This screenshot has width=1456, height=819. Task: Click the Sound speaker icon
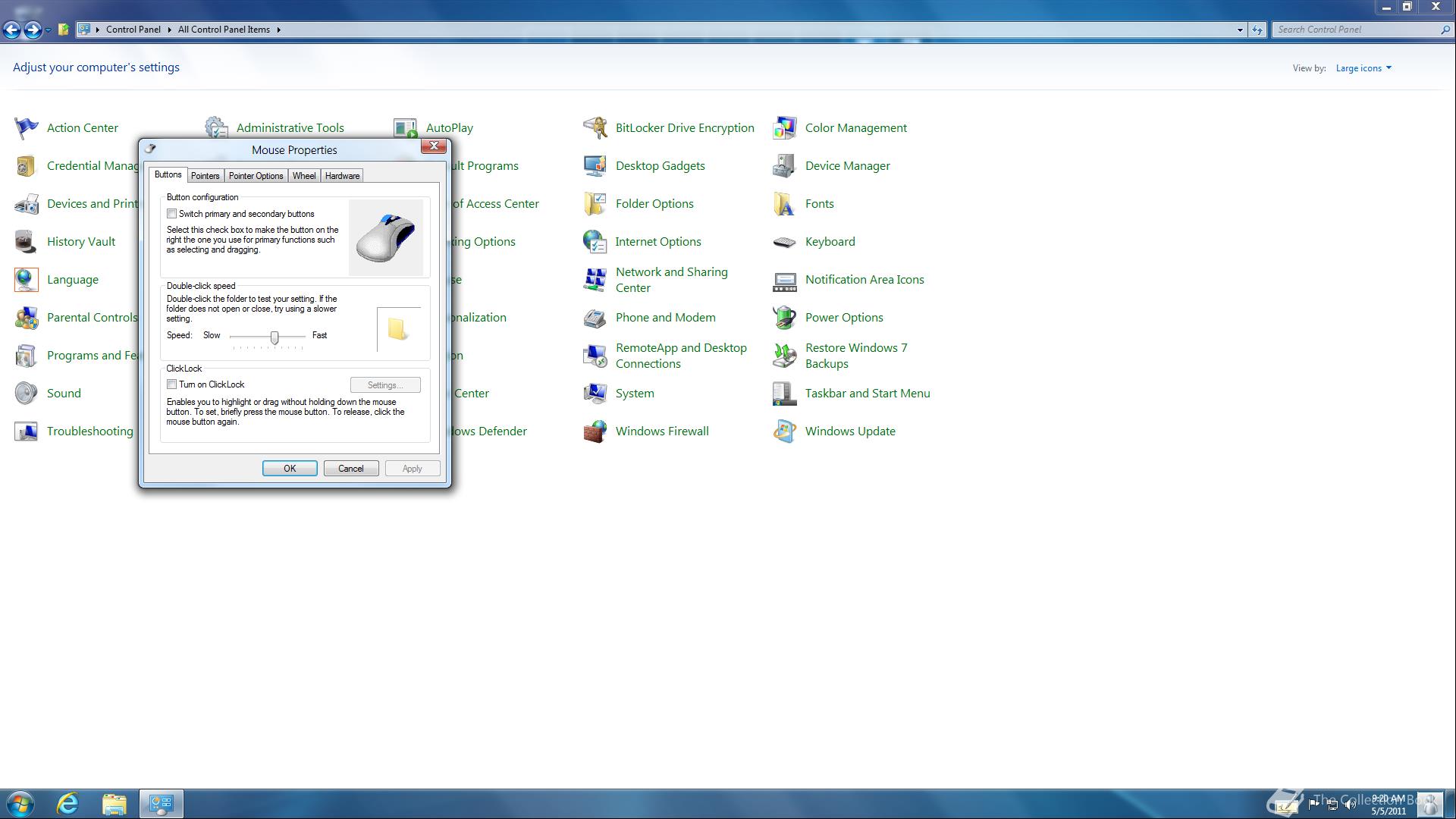click(x=26, y=393)
